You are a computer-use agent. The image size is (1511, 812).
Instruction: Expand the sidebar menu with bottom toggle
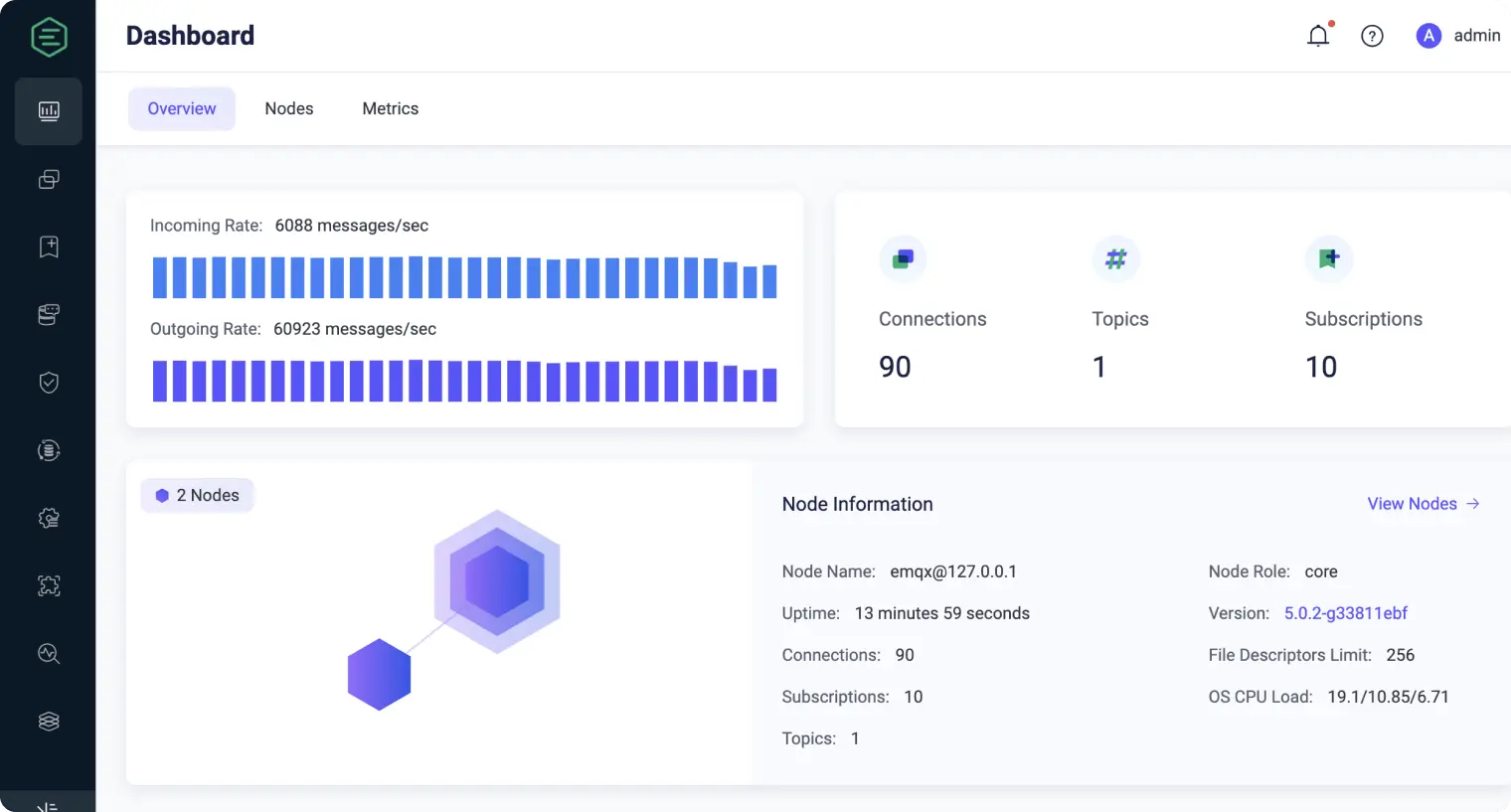pyautogui.click(x=48, y=804)
